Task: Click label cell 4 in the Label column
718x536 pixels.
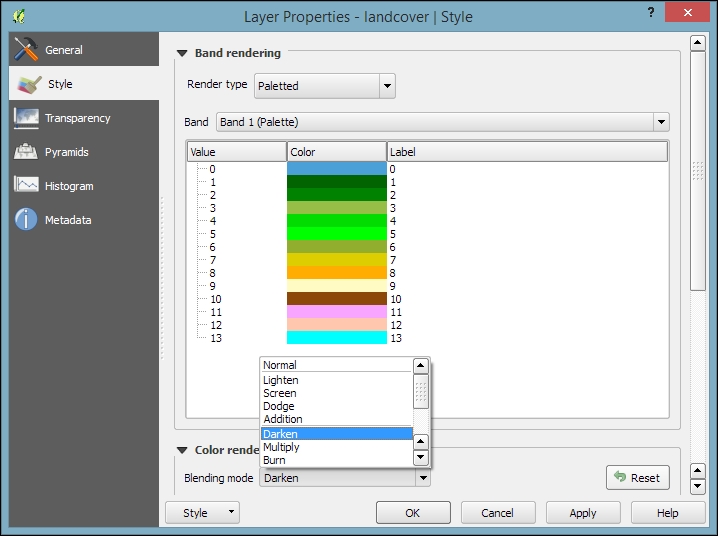Action: point(392,221)
